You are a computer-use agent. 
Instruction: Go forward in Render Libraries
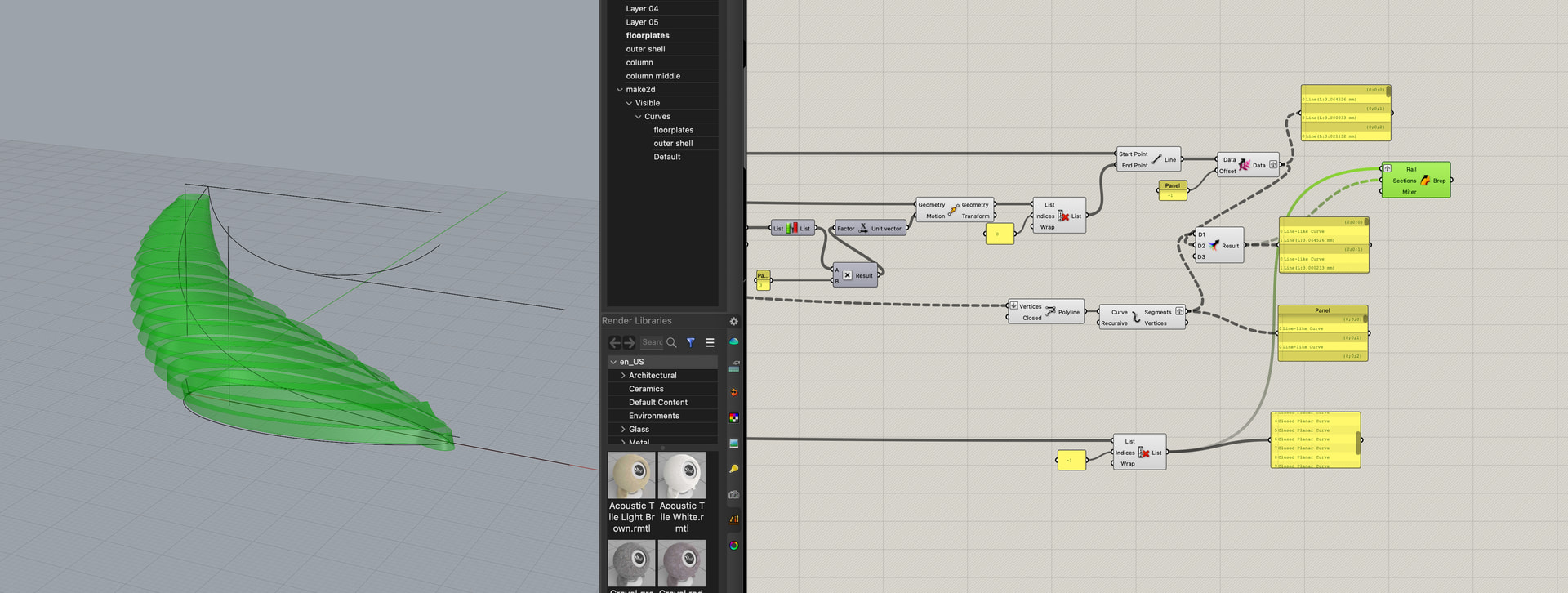[629, 343]
